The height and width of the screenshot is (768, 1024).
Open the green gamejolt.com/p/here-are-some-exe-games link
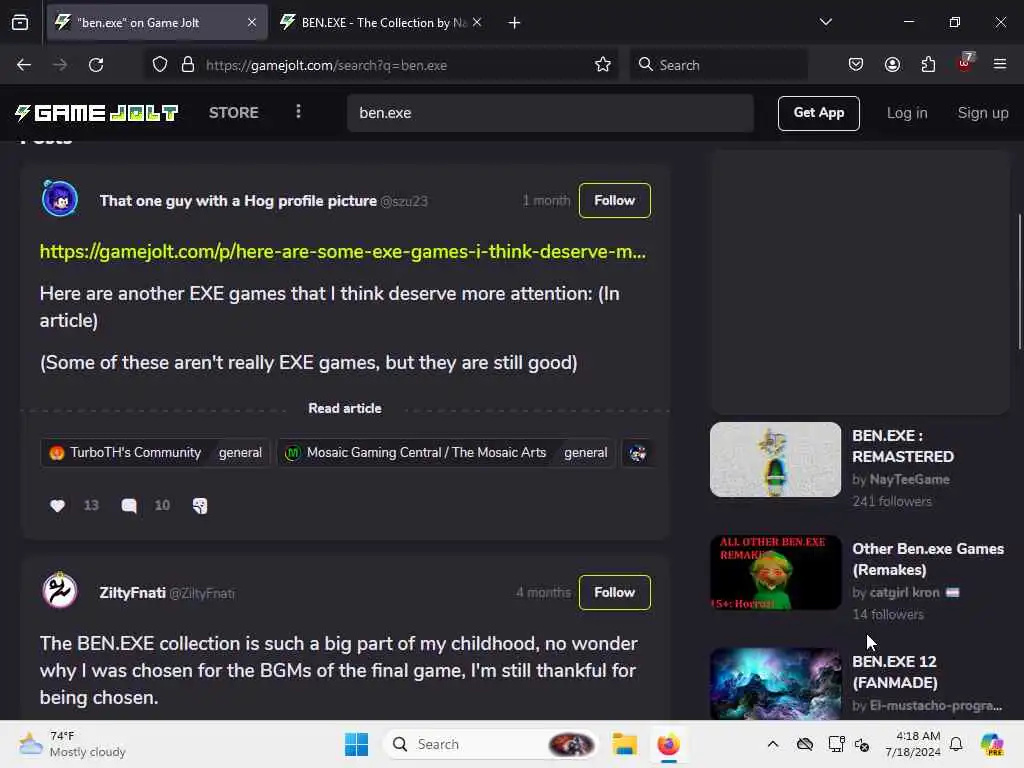(x=343, y=251)
